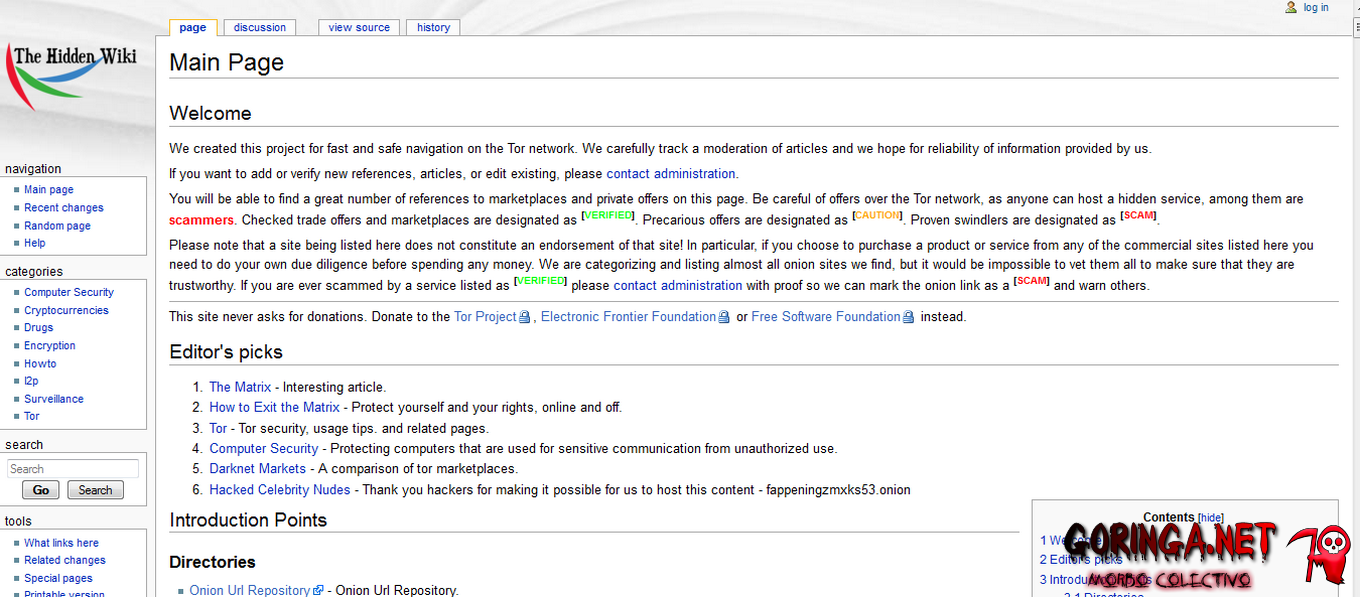Viewport: 1360px width, 597px height.
Task: Browse the Surveillance category
Action: coord(54,399)
